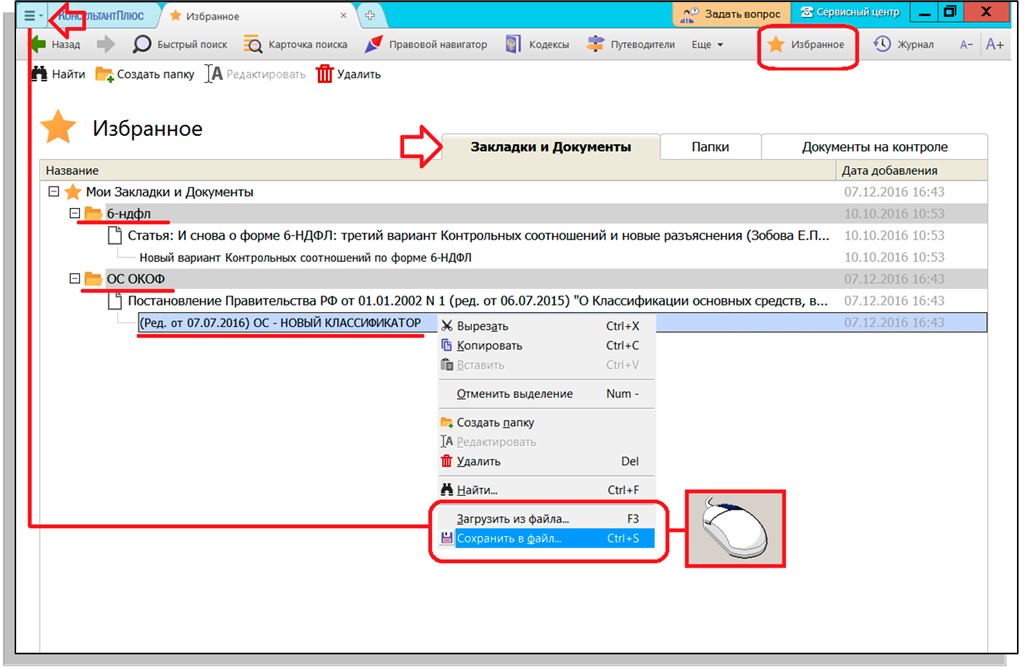This screenshot has height=668, width=1024.
Task: Click the Кодексы toolbar button
Action: click(x=537, y=44)
